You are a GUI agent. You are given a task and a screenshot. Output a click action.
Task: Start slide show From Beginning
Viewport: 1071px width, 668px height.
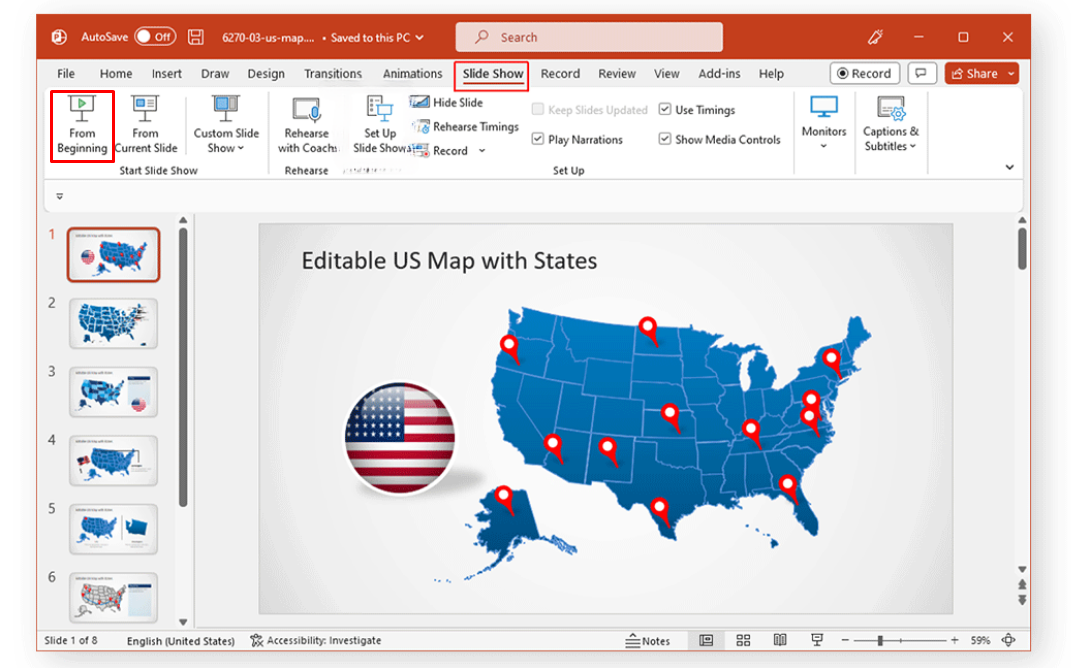[x=82, y=126]
